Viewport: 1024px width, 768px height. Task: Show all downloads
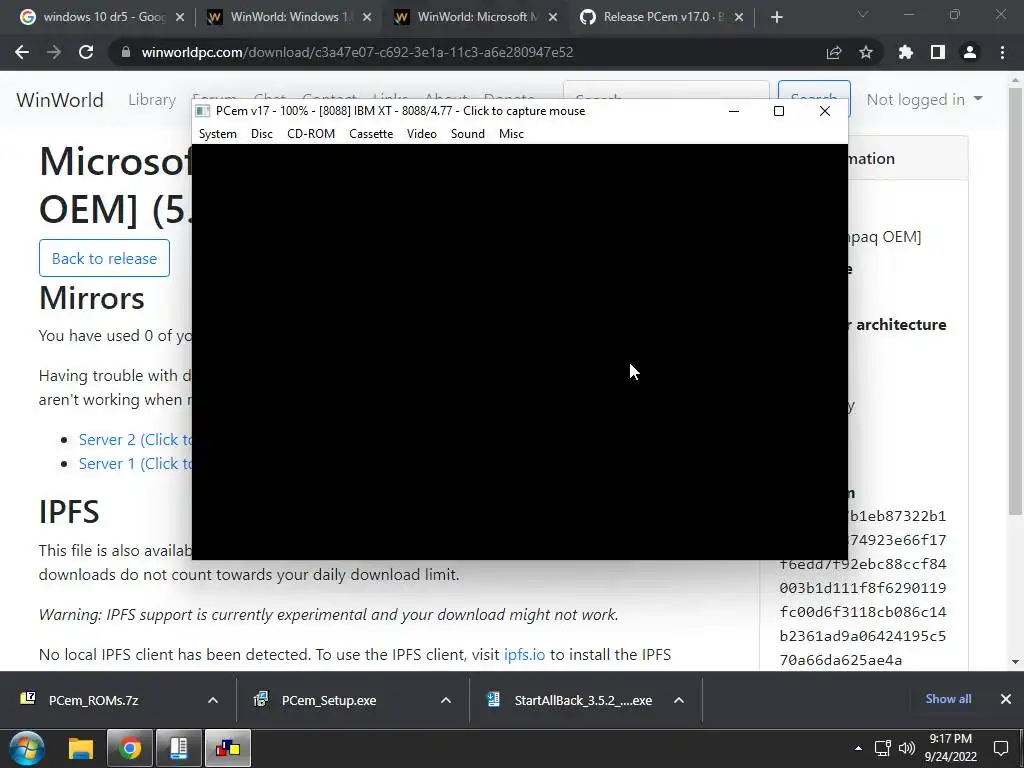(948, 699)
